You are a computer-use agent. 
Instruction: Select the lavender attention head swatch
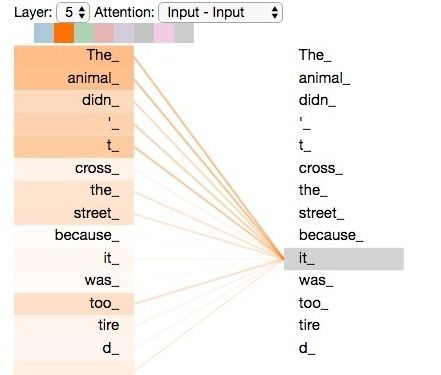click(x=124, y=33)
